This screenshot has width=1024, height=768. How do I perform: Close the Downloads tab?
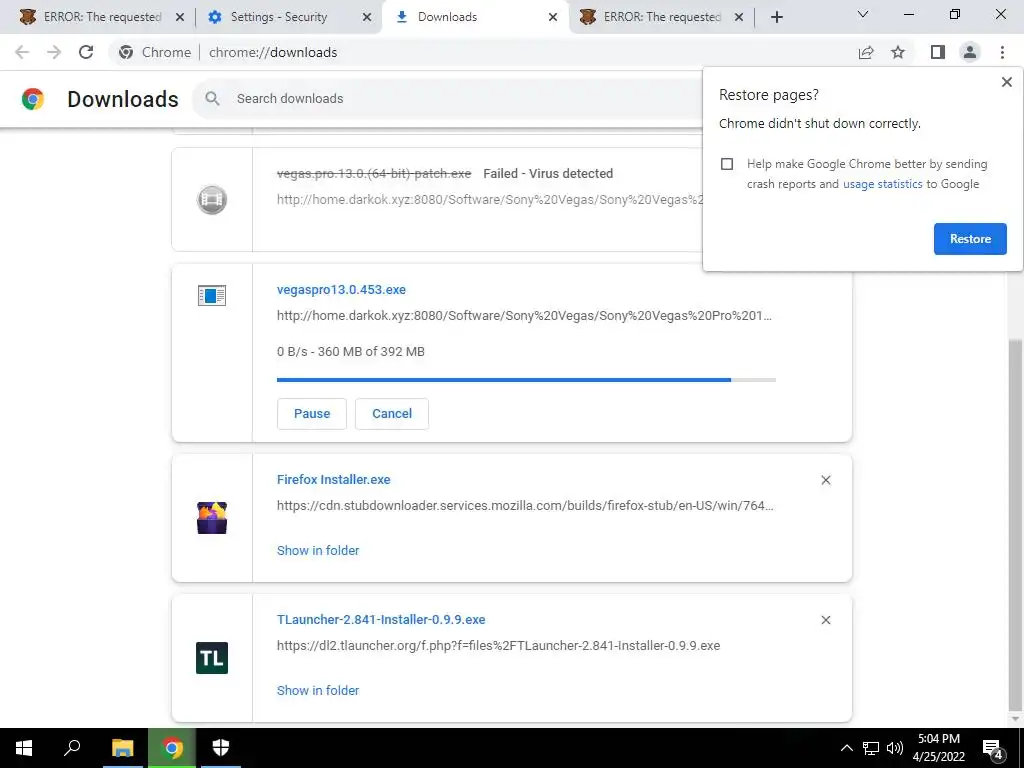(x=553, y=17)
